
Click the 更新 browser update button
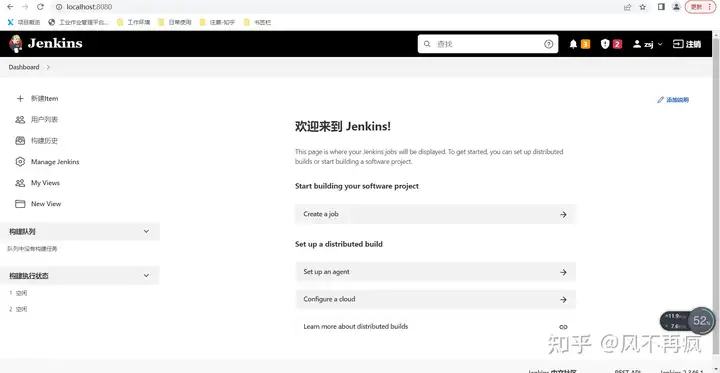click(x=701, y=7)
